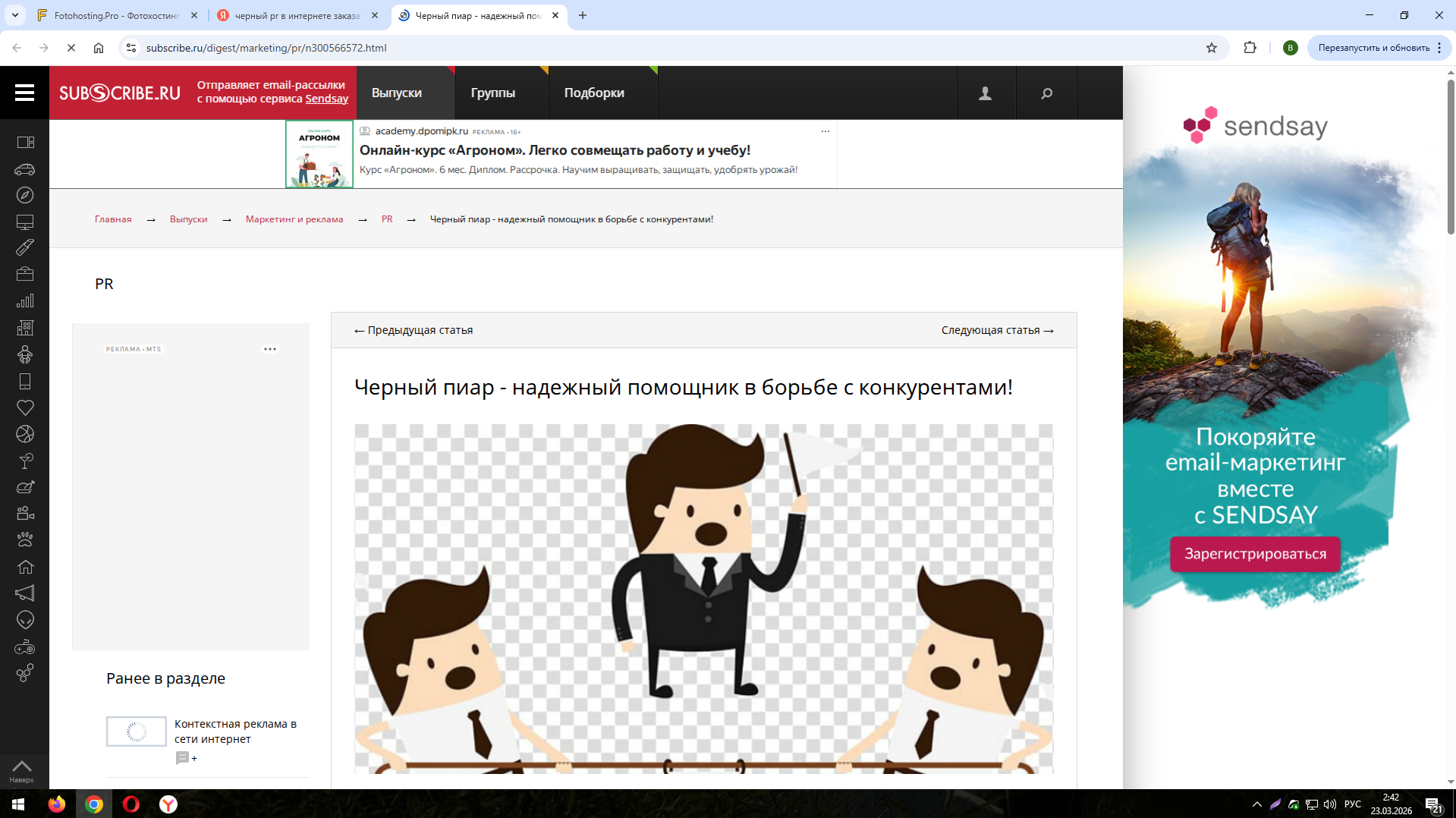Open the gamepad category sidebar icon
Screen dimensions: 1456x818
click(x=25, y=647)
